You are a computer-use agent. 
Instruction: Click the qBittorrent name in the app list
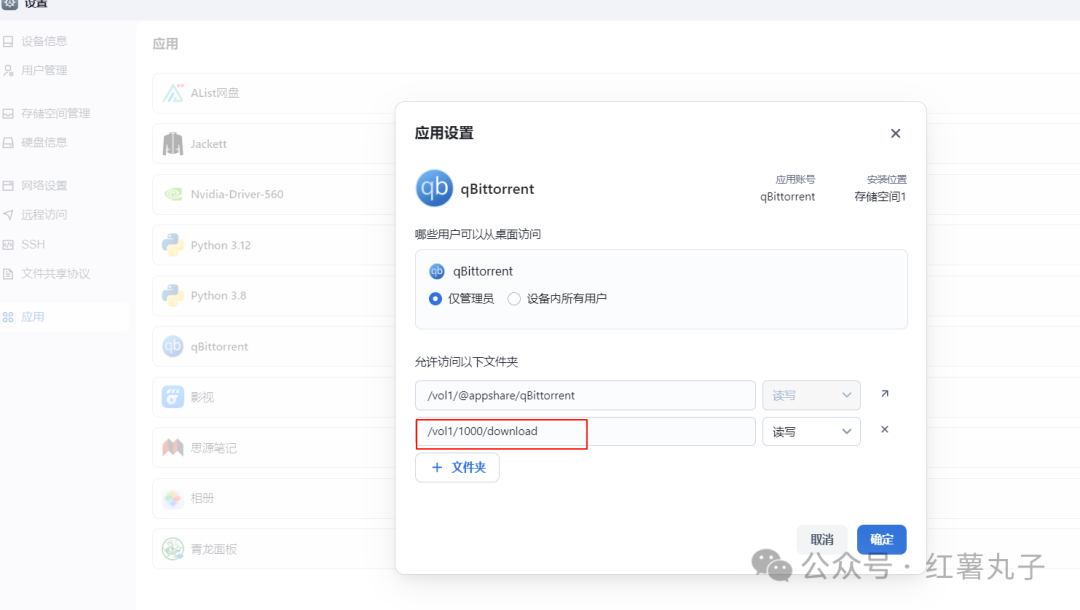click(x=219, y=347)
